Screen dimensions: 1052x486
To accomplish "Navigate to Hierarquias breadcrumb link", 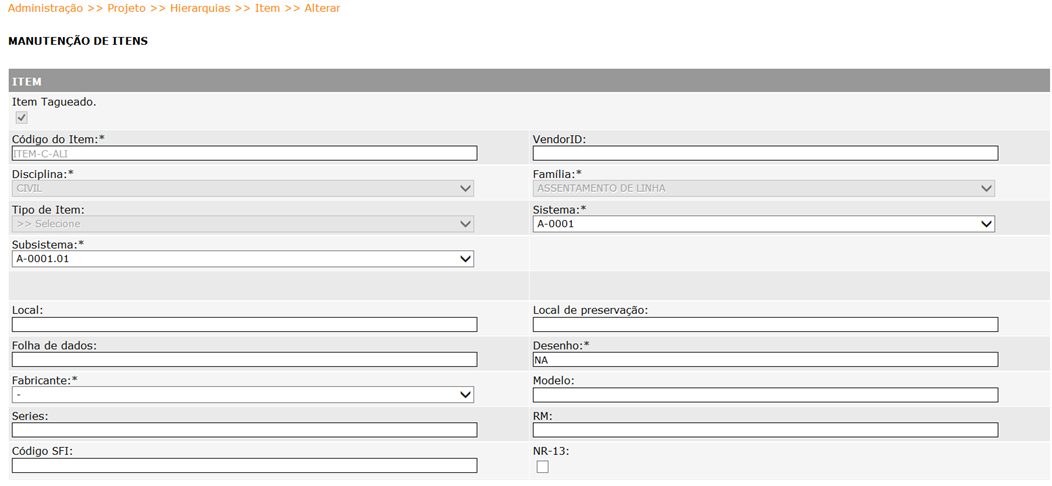I will (x=199, y=9).
